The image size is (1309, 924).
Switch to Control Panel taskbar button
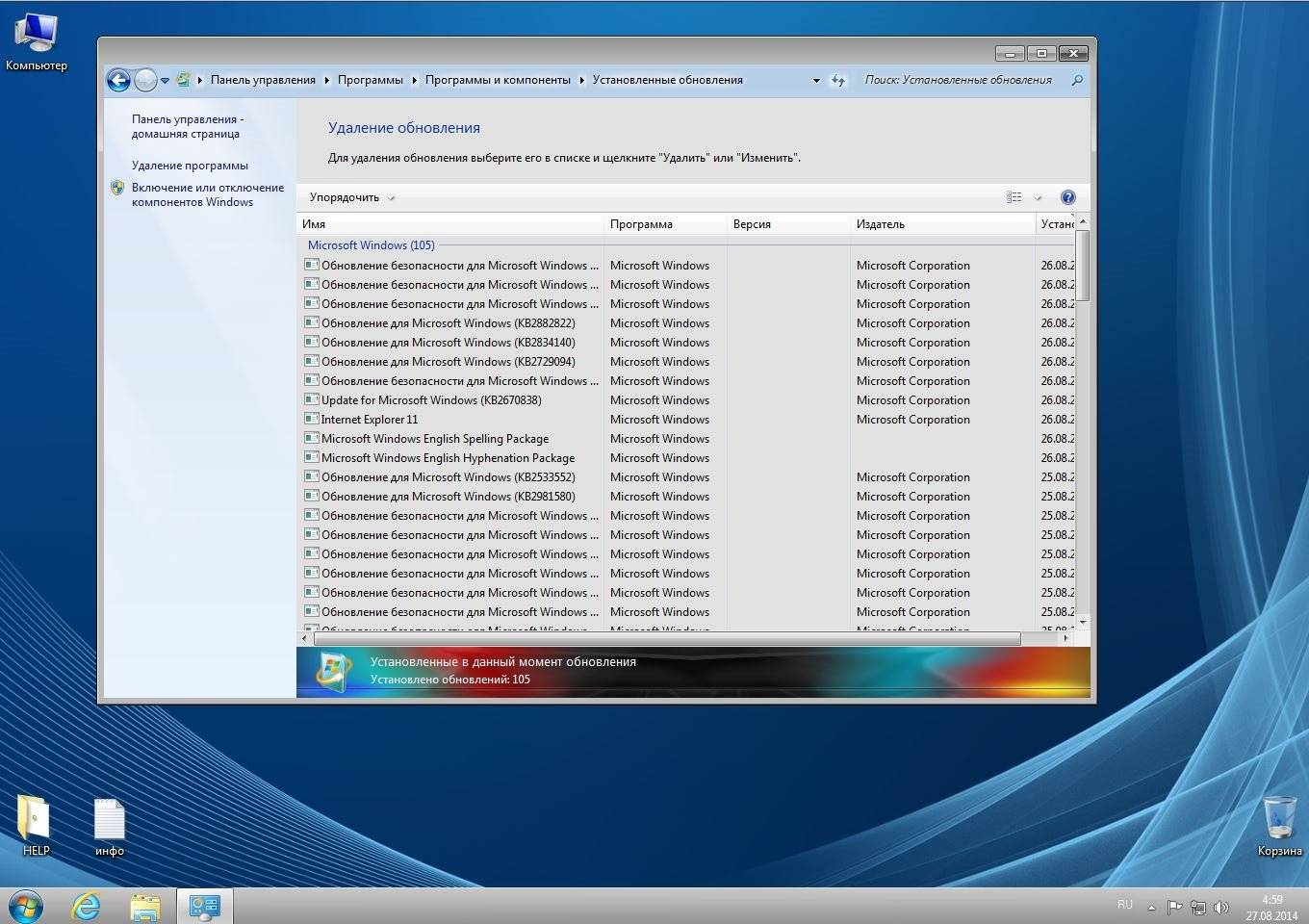pyautogui.click(x=205, y=906)
